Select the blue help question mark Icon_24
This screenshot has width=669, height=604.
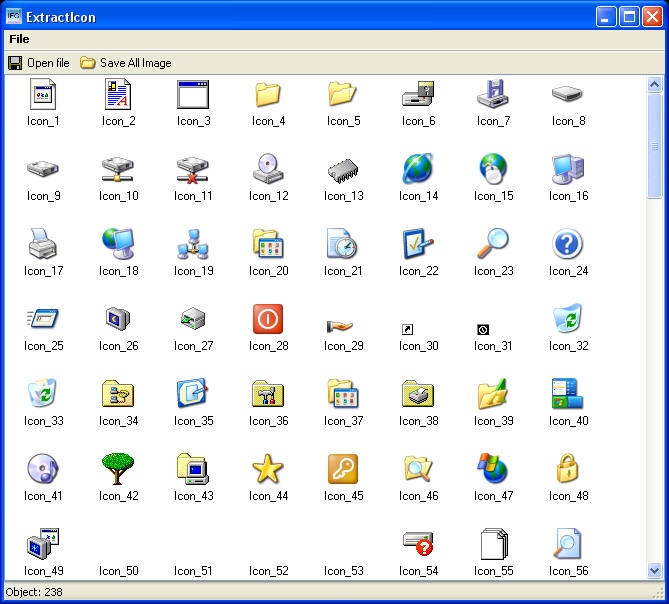click(568, 244)
